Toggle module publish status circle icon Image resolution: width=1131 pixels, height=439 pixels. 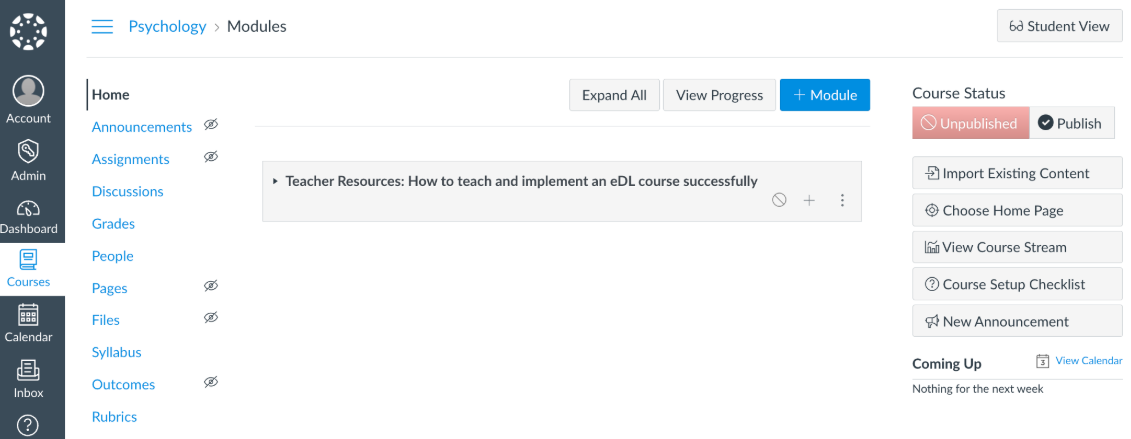779,200
